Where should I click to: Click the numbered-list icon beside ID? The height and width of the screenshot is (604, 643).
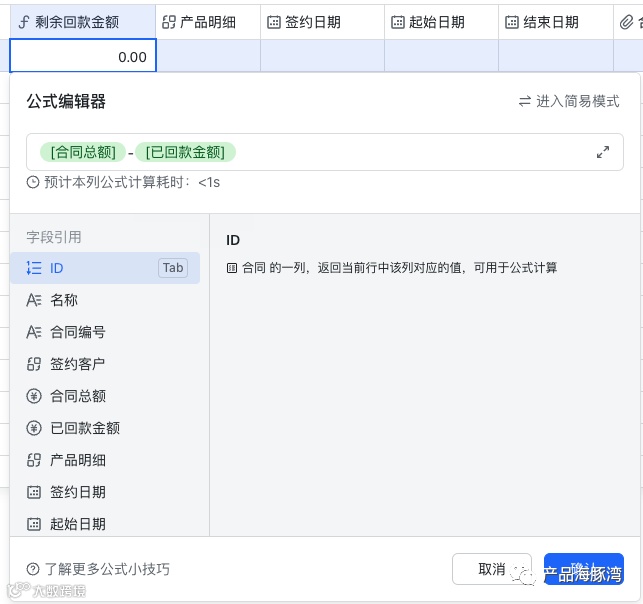point(34,268)
